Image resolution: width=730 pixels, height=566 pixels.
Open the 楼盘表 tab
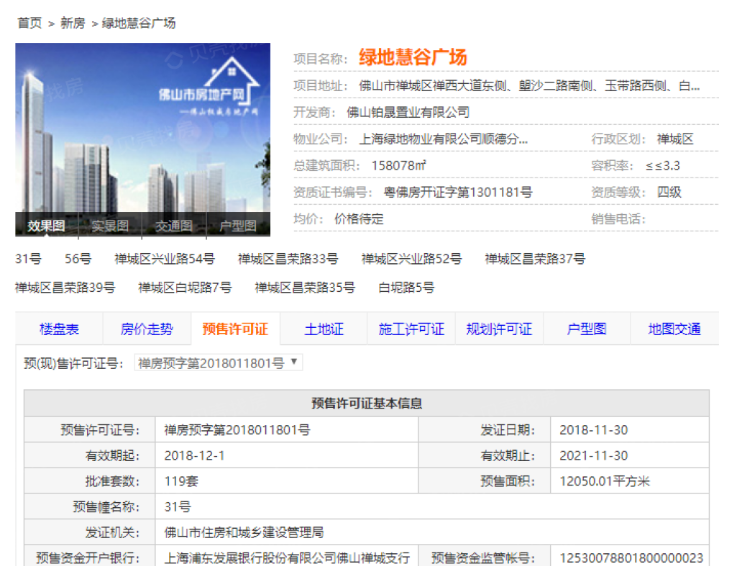(59, 329)
